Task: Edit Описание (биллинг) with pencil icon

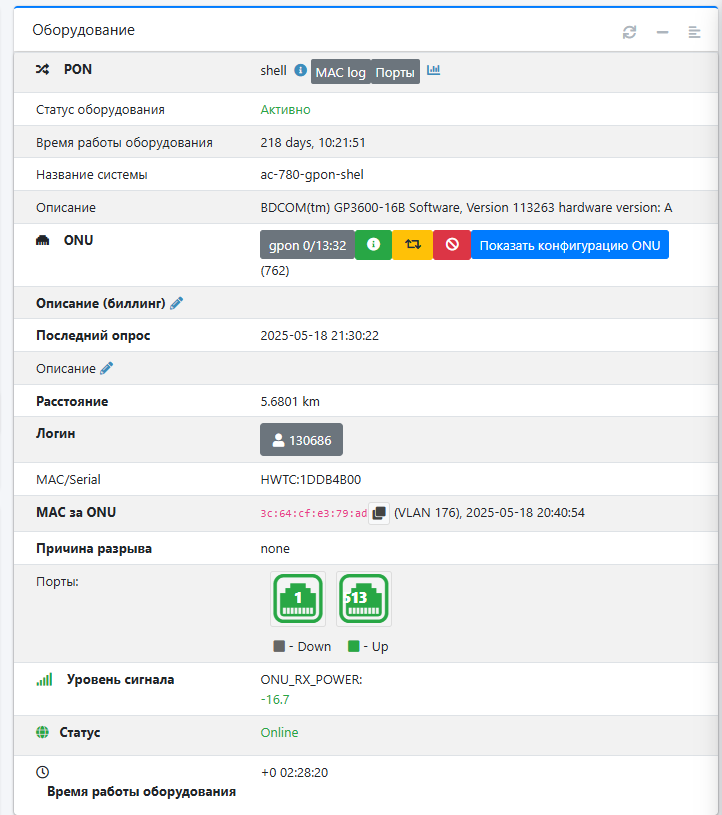Action: coord(177,303)
